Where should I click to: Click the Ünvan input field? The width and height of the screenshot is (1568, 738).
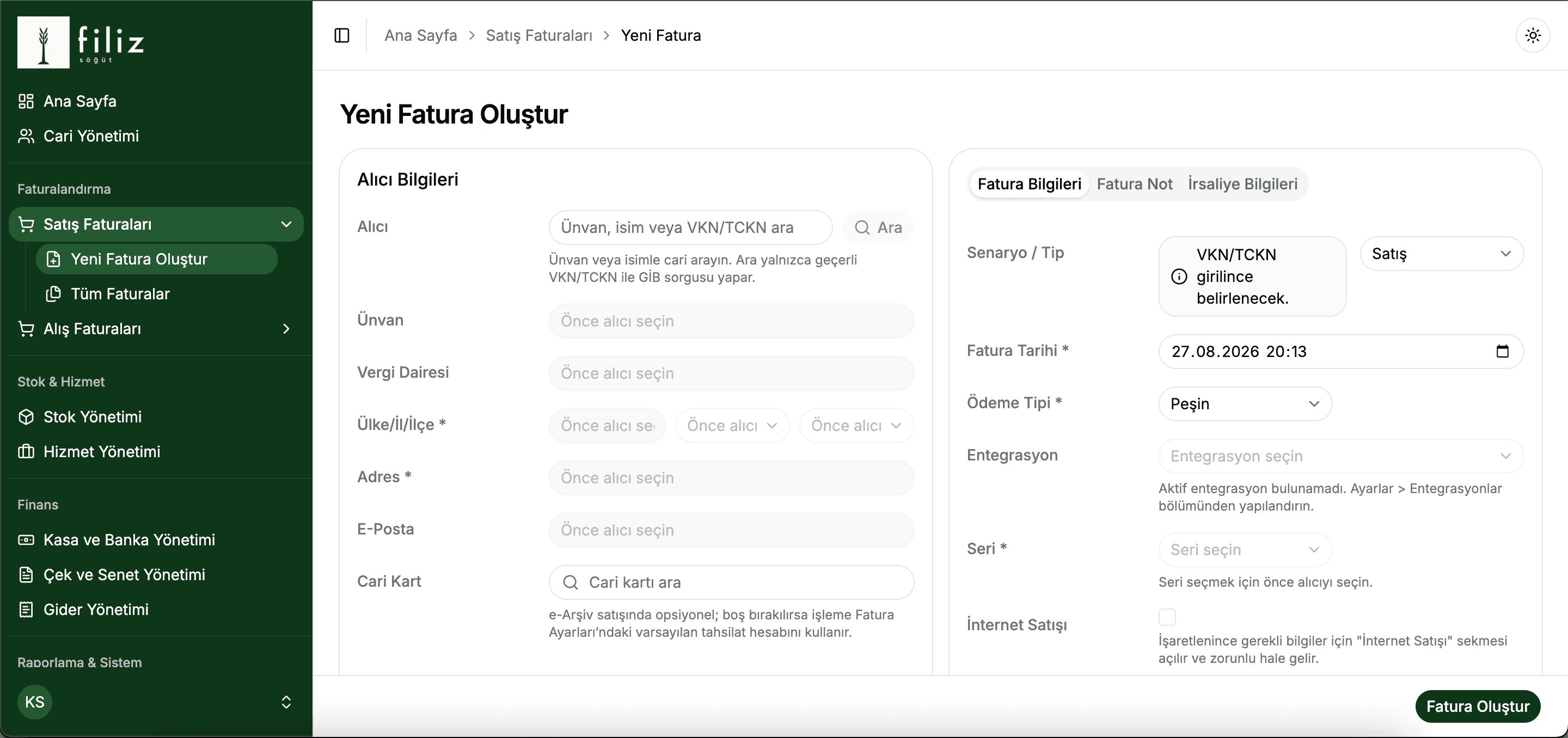[731, 321]
